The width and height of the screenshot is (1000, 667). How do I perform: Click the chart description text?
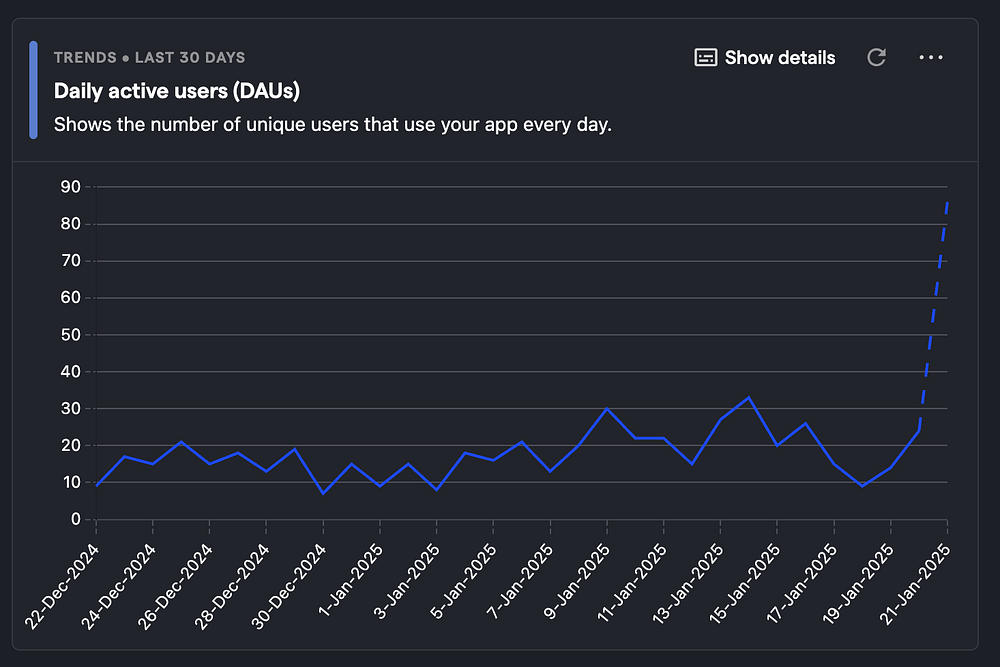pos(332,125)
